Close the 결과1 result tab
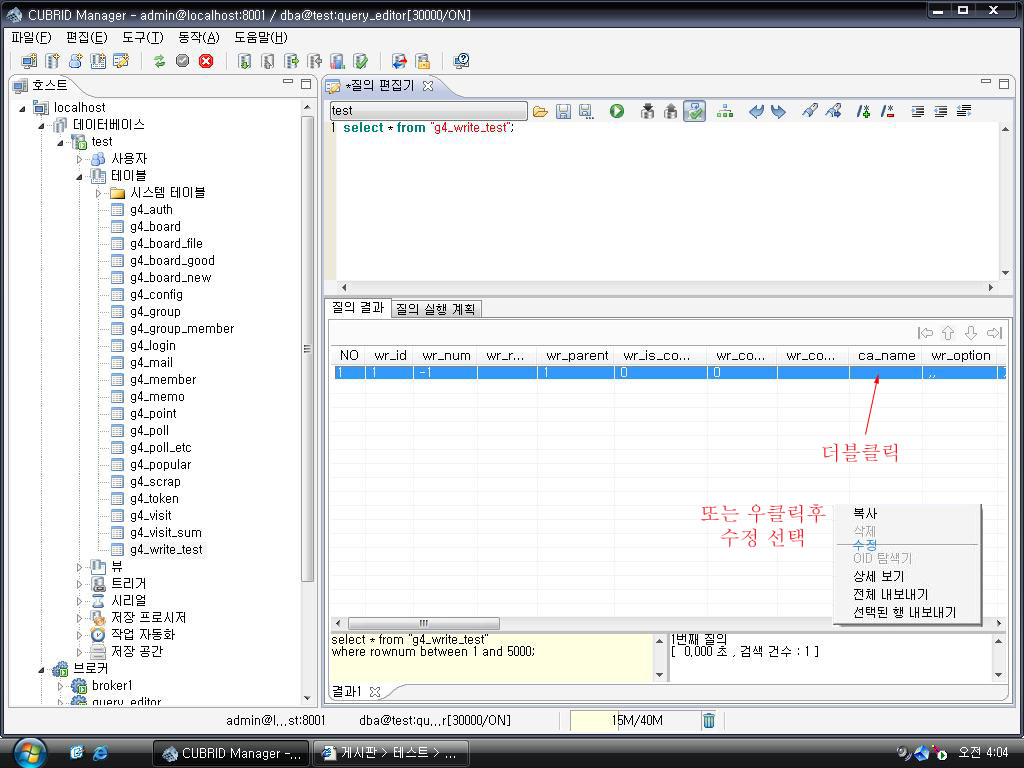1024x768 pixels. (x=375, y=691)
